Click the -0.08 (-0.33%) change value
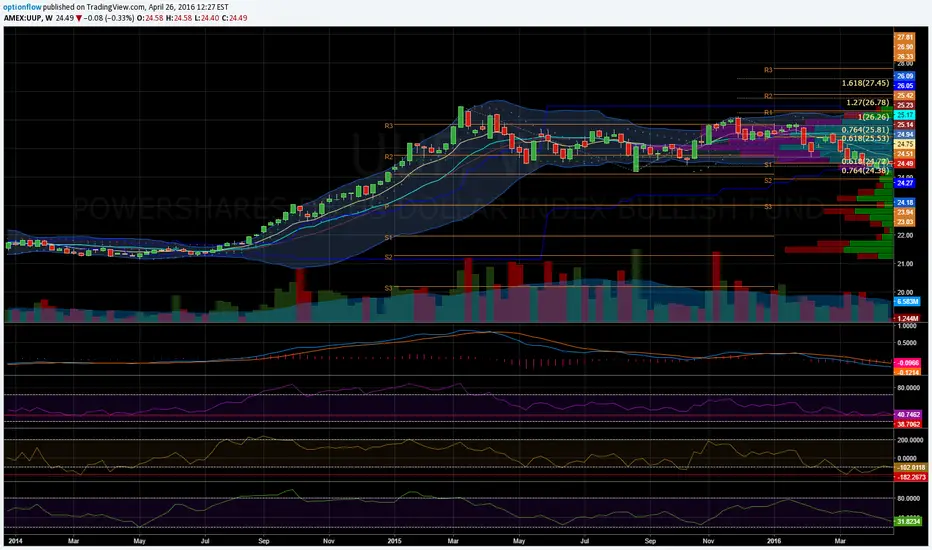932x550 pixels. tap(108, 18)
